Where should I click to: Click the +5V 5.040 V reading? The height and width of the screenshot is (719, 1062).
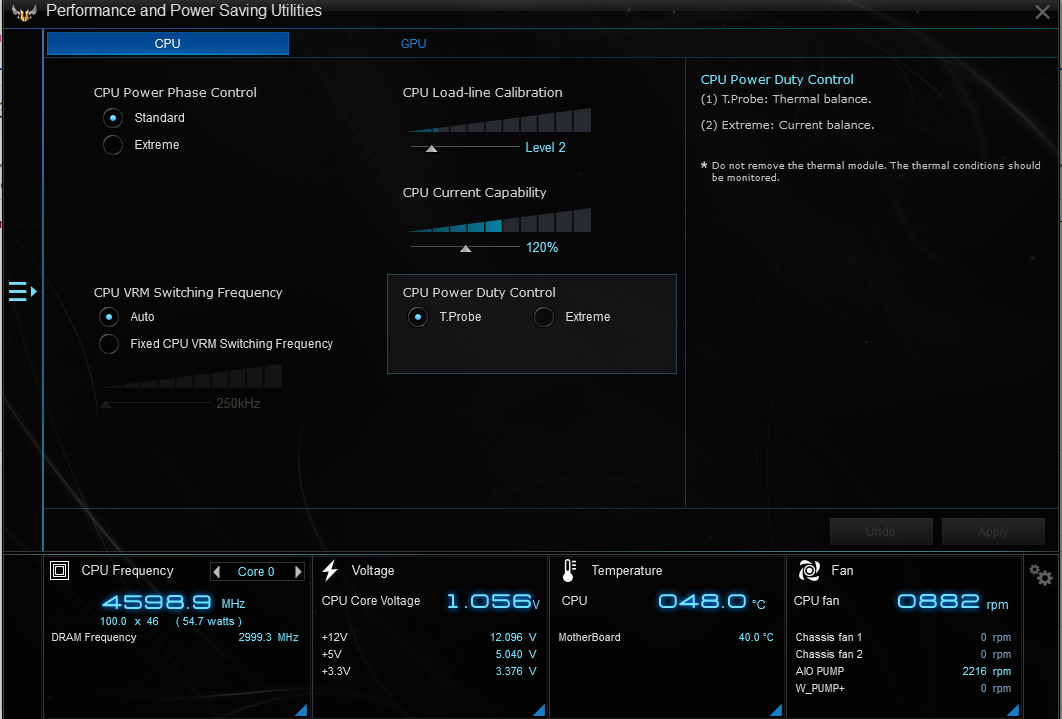click(x=515, y=654)
